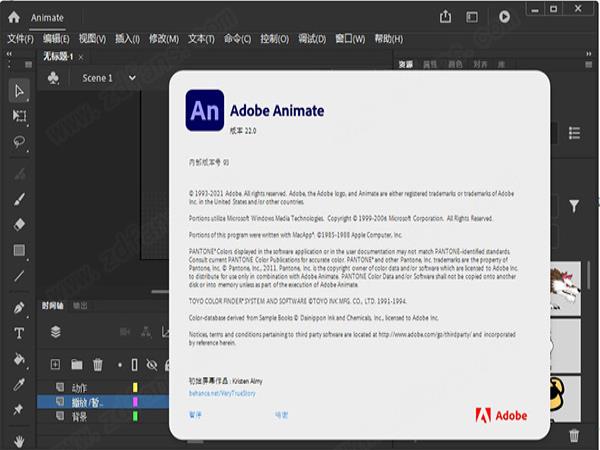
Task: Select the Eraser tool
Action: coord(19,224)
